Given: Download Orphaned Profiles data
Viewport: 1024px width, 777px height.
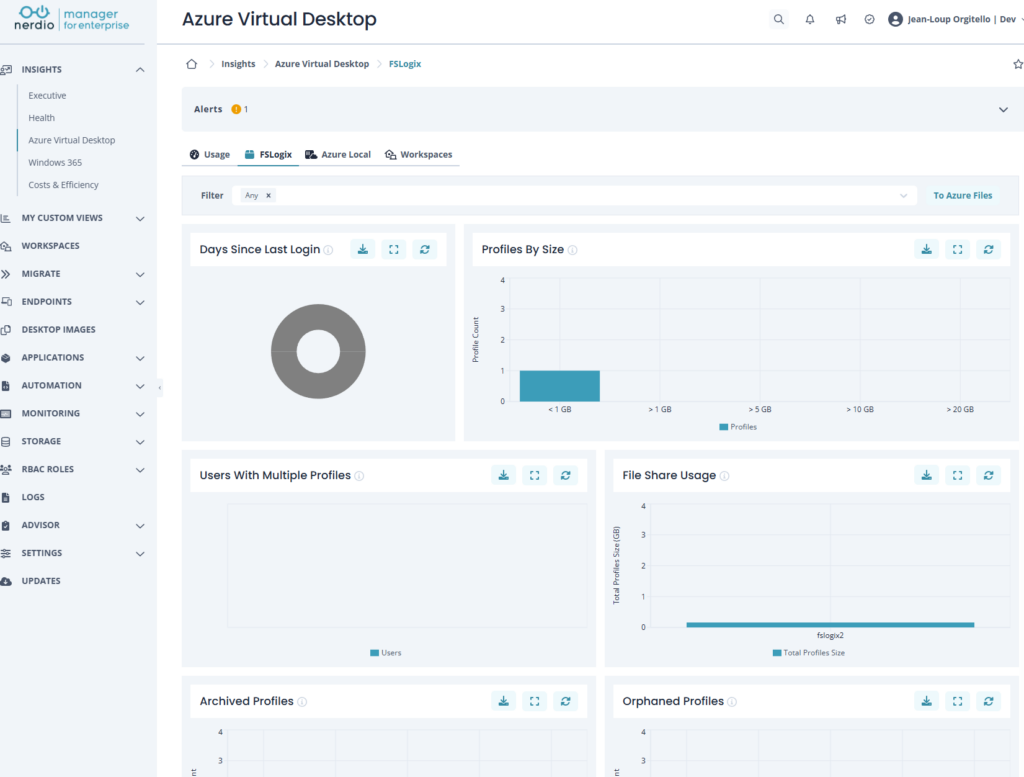Looking at the screenshot, I should pos(926,701).
